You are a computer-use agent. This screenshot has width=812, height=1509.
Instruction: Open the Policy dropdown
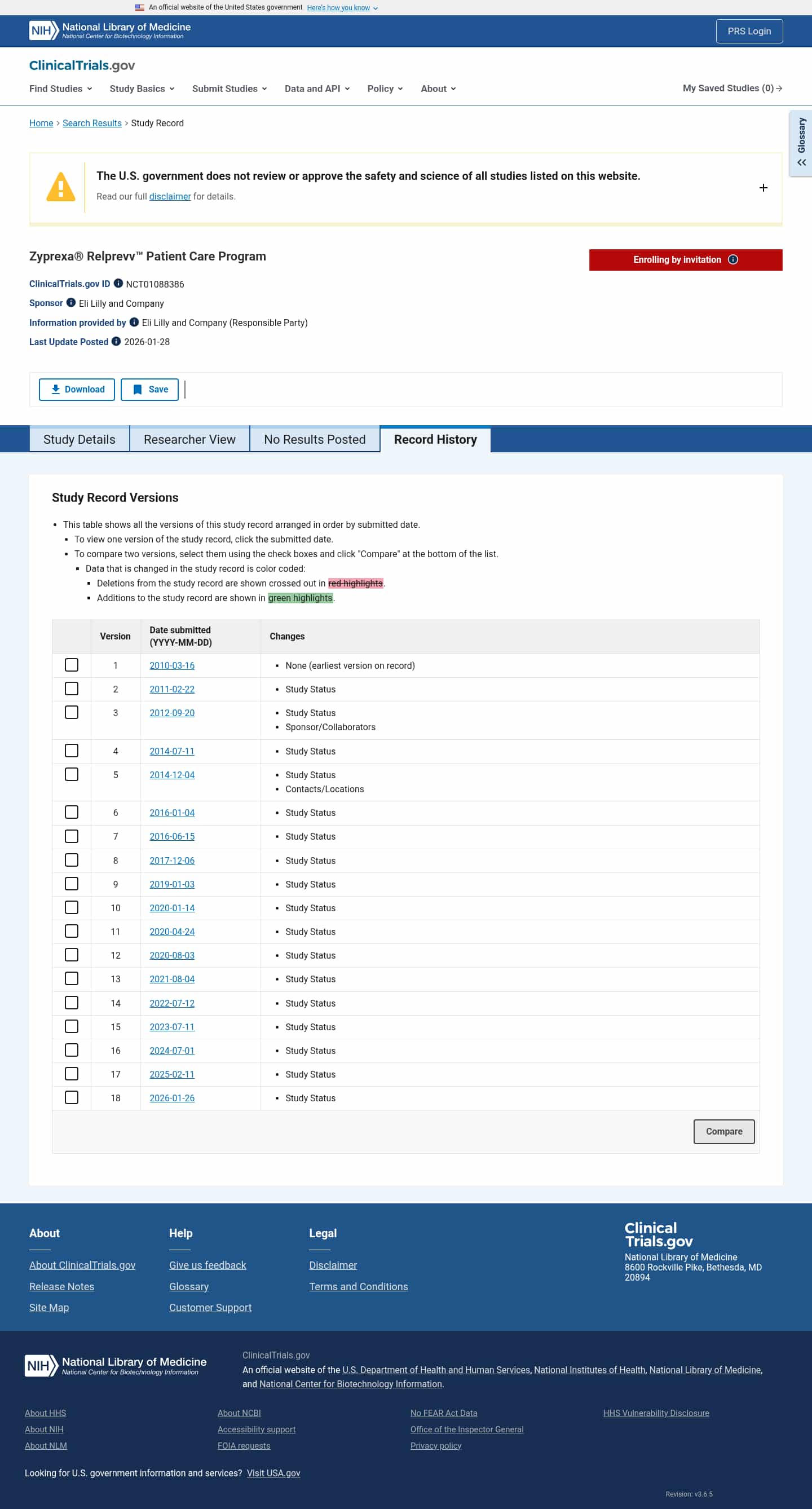pos(386,89)
